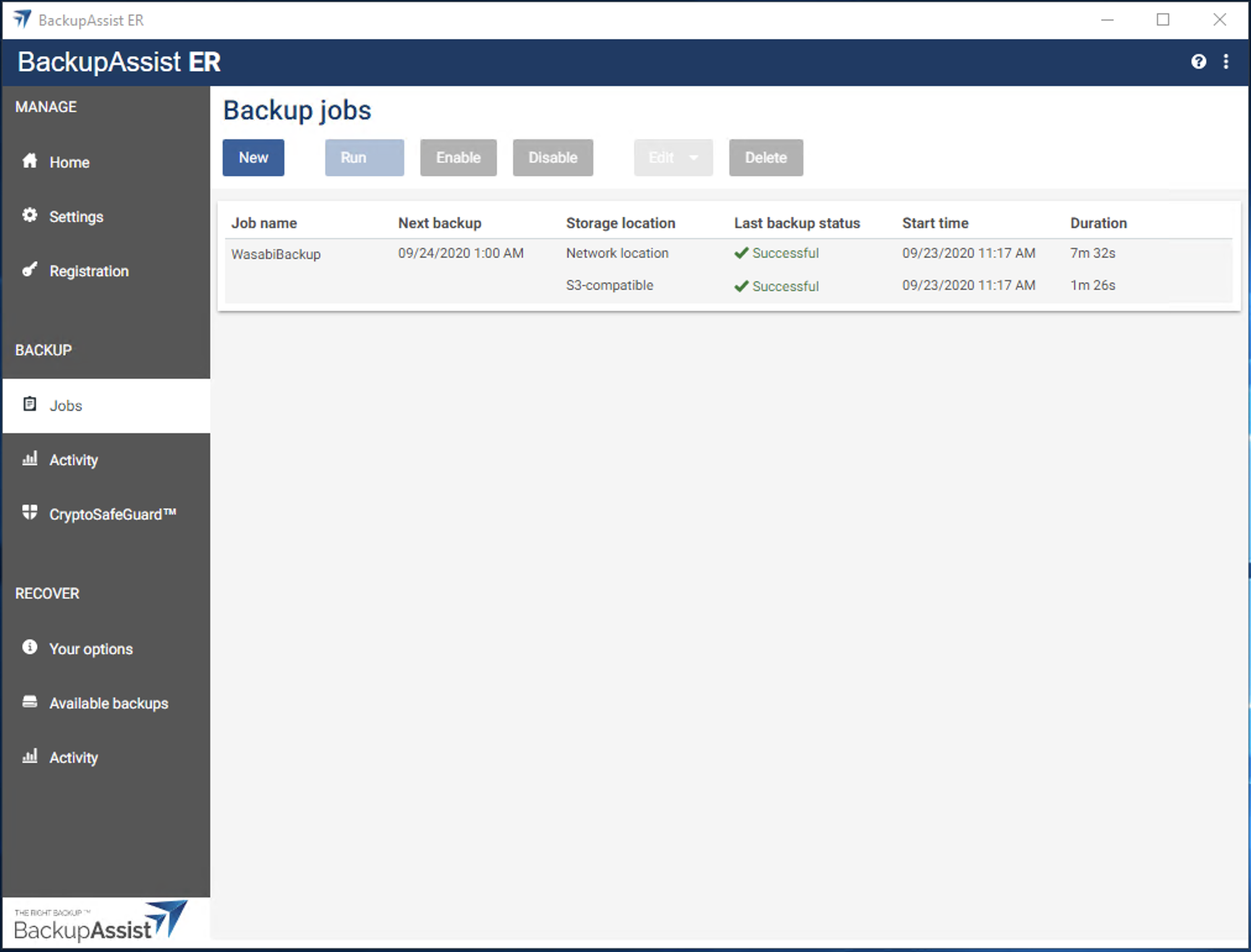Click the BackupAssist logo at sidebar bottom
Image resolution: width=1251 pixels, height=952 pixels.
pos(100,921)
